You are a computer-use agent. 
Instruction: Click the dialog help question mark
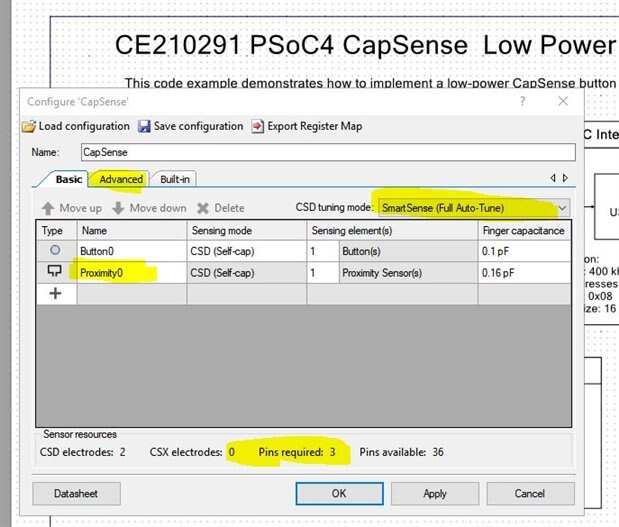click(x=523, y=101)
